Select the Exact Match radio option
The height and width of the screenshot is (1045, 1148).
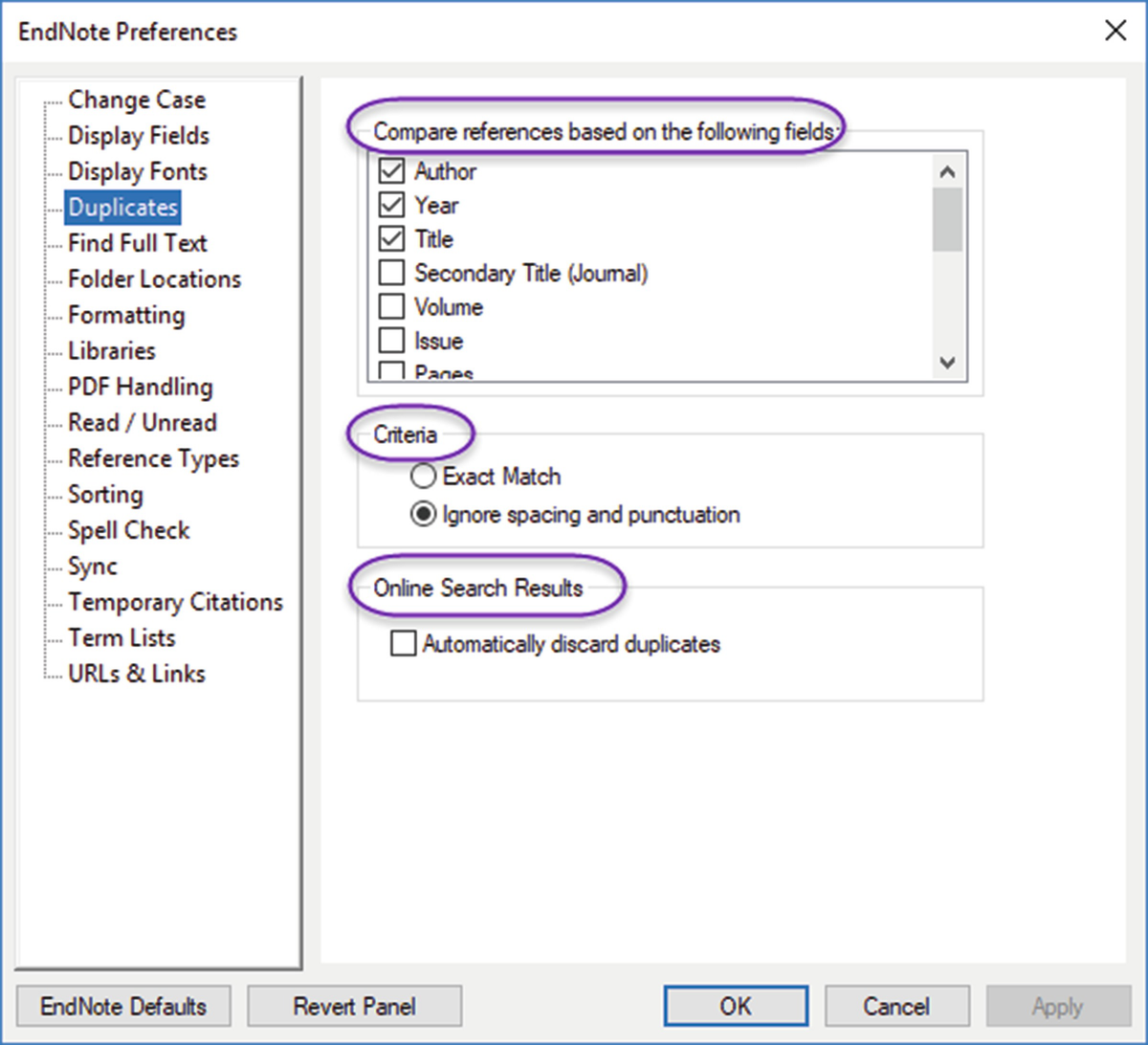click(x=423, y=476)
